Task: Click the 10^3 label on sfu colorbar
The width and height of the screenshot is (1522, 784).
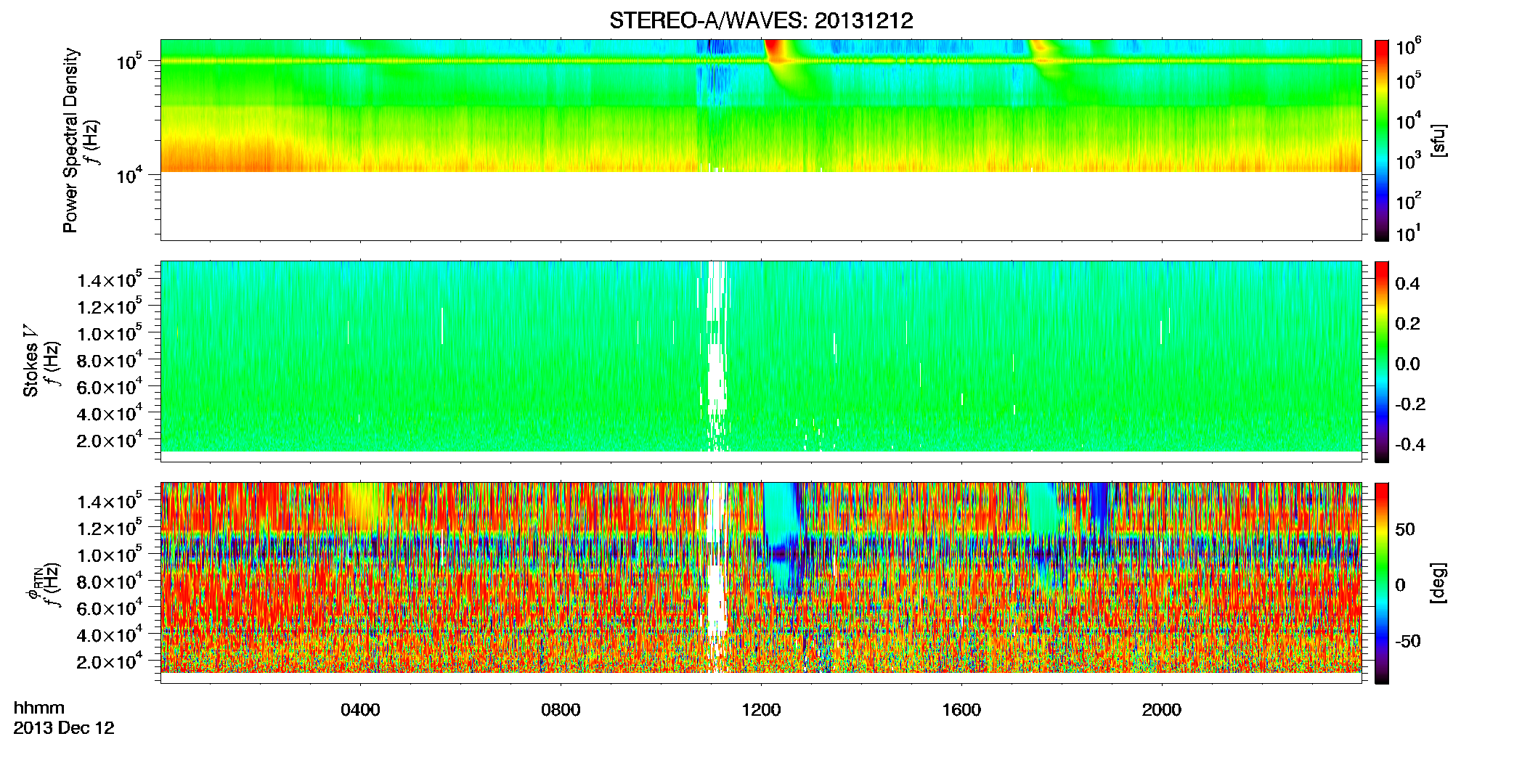Action: click(x=1408, y=160)
